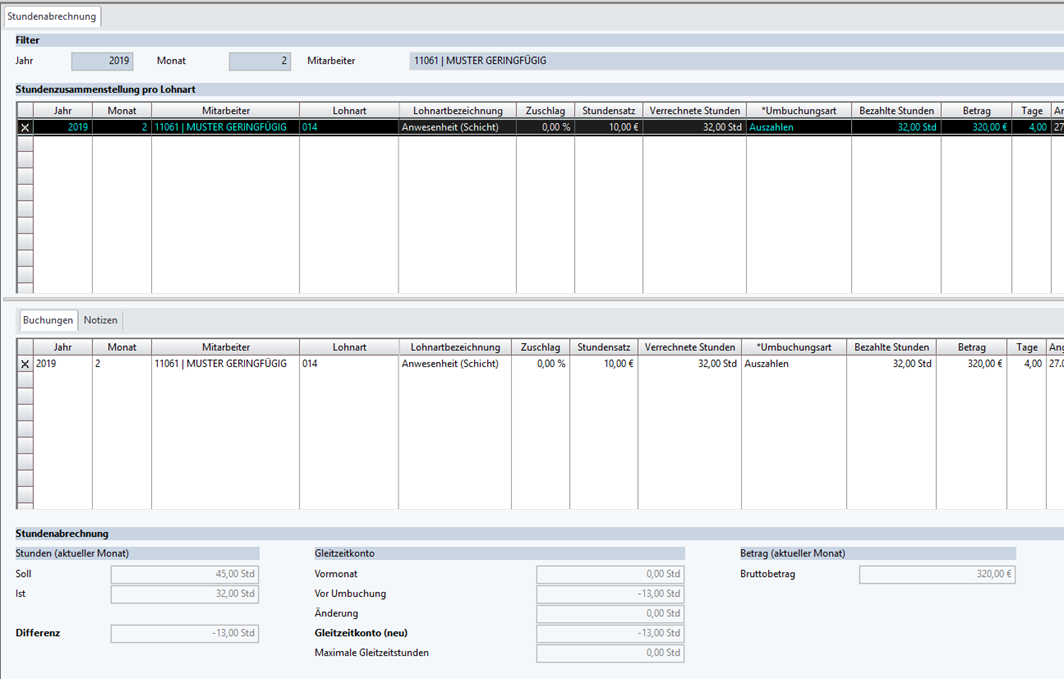The width and height of the screenshot is (1064, 679).
Task: Click the Soll hours field
Action: point(184,574)
